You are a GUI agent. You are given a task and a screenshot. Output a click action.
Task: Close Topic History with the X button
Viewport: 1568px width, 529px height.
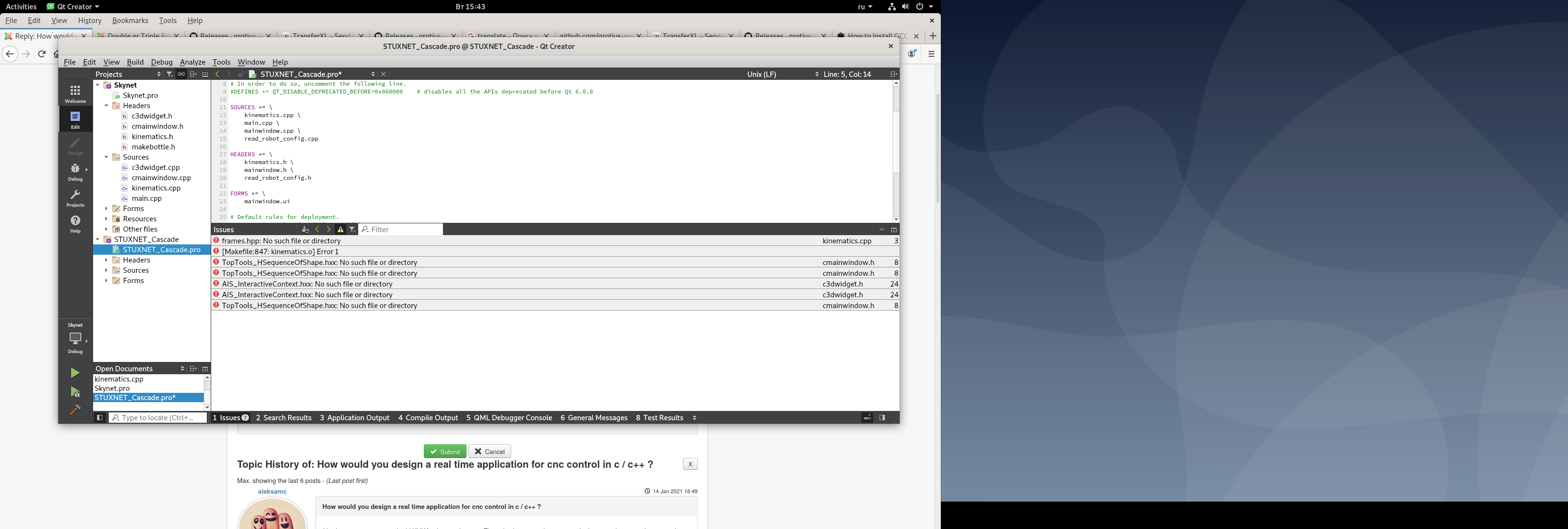click(x=690, y=464)
